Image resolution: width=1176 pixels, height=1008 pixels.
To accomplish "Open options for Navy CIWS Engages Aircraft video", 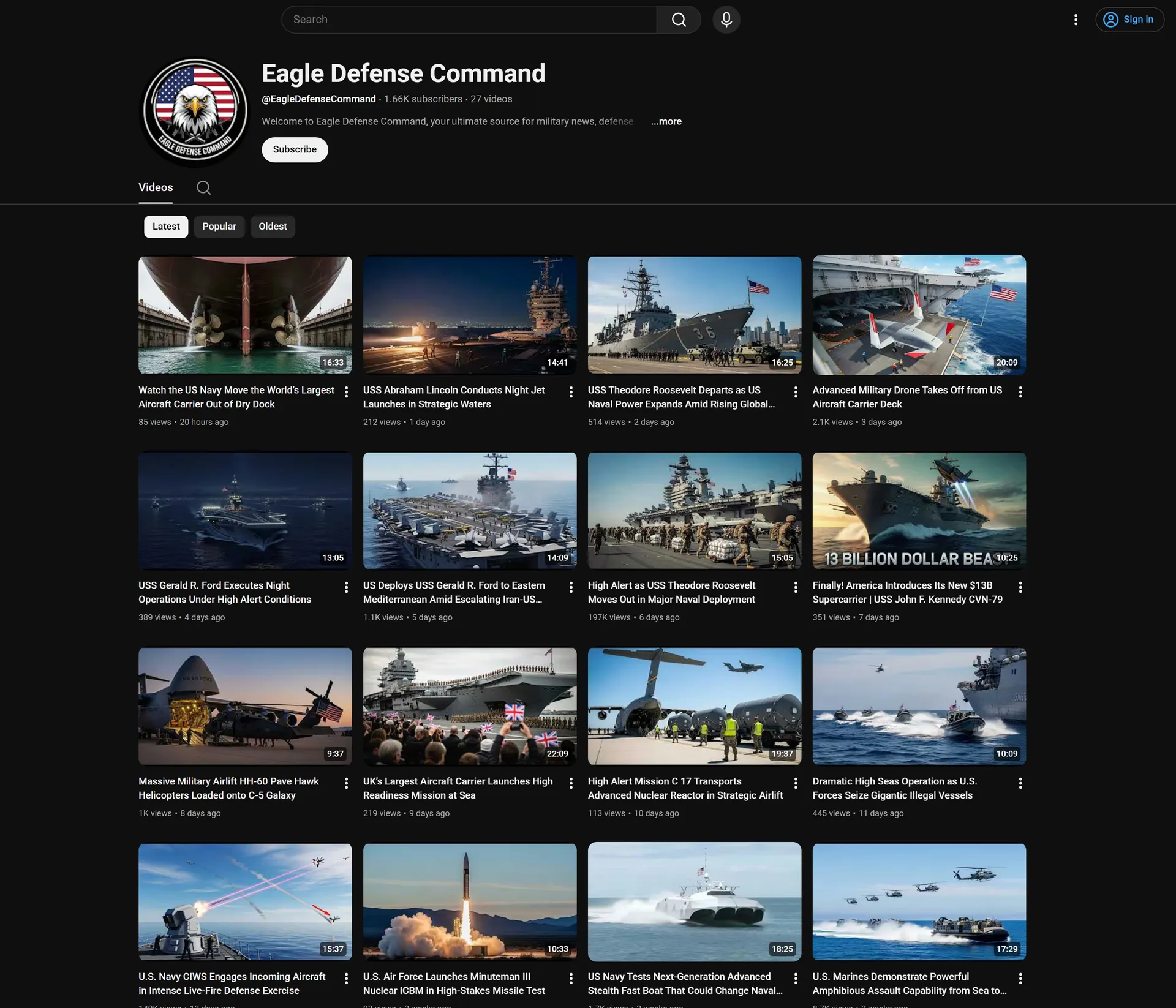I will pos(347,979).
